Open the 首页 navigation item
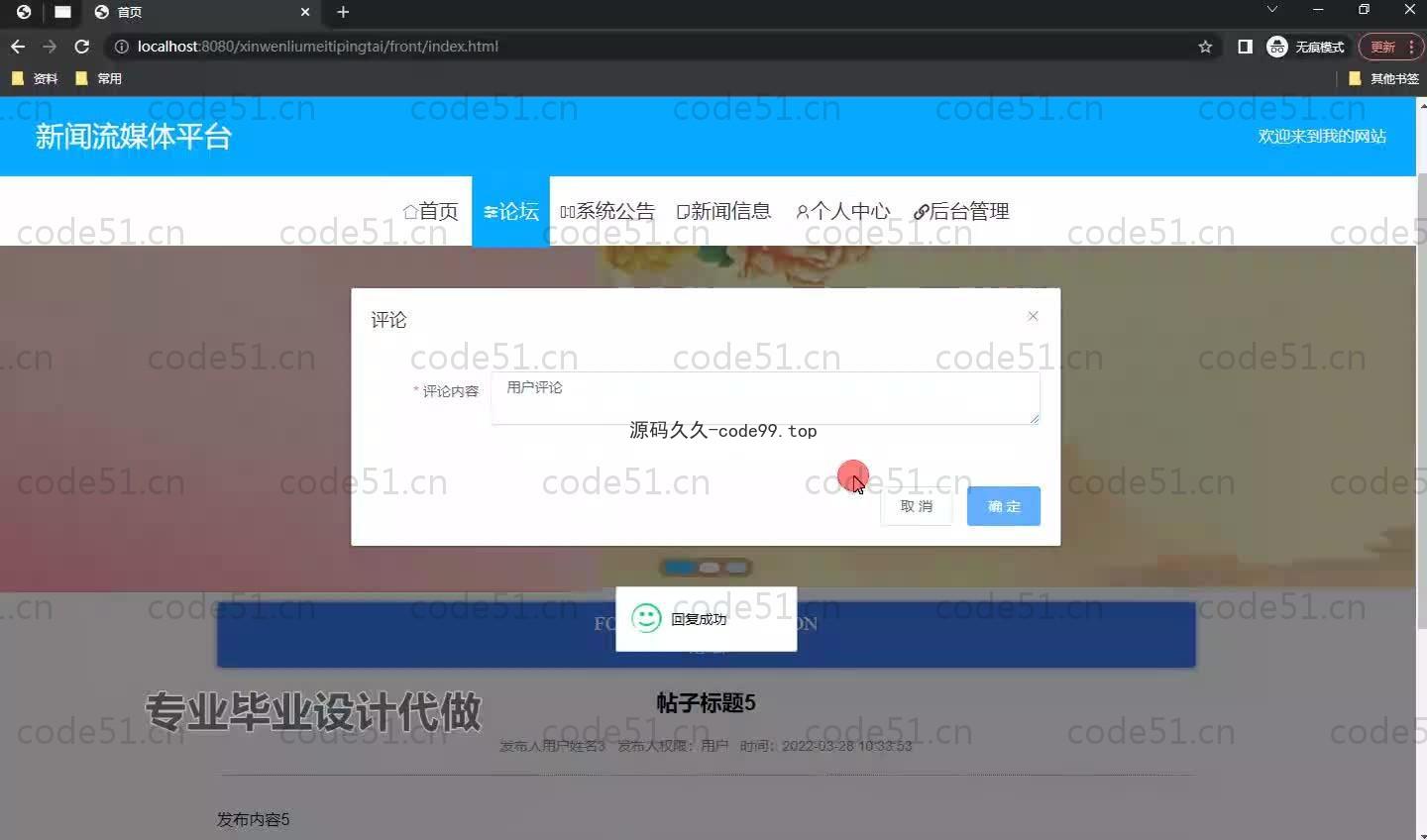The image size is (1427, 840). click(431, 211)
